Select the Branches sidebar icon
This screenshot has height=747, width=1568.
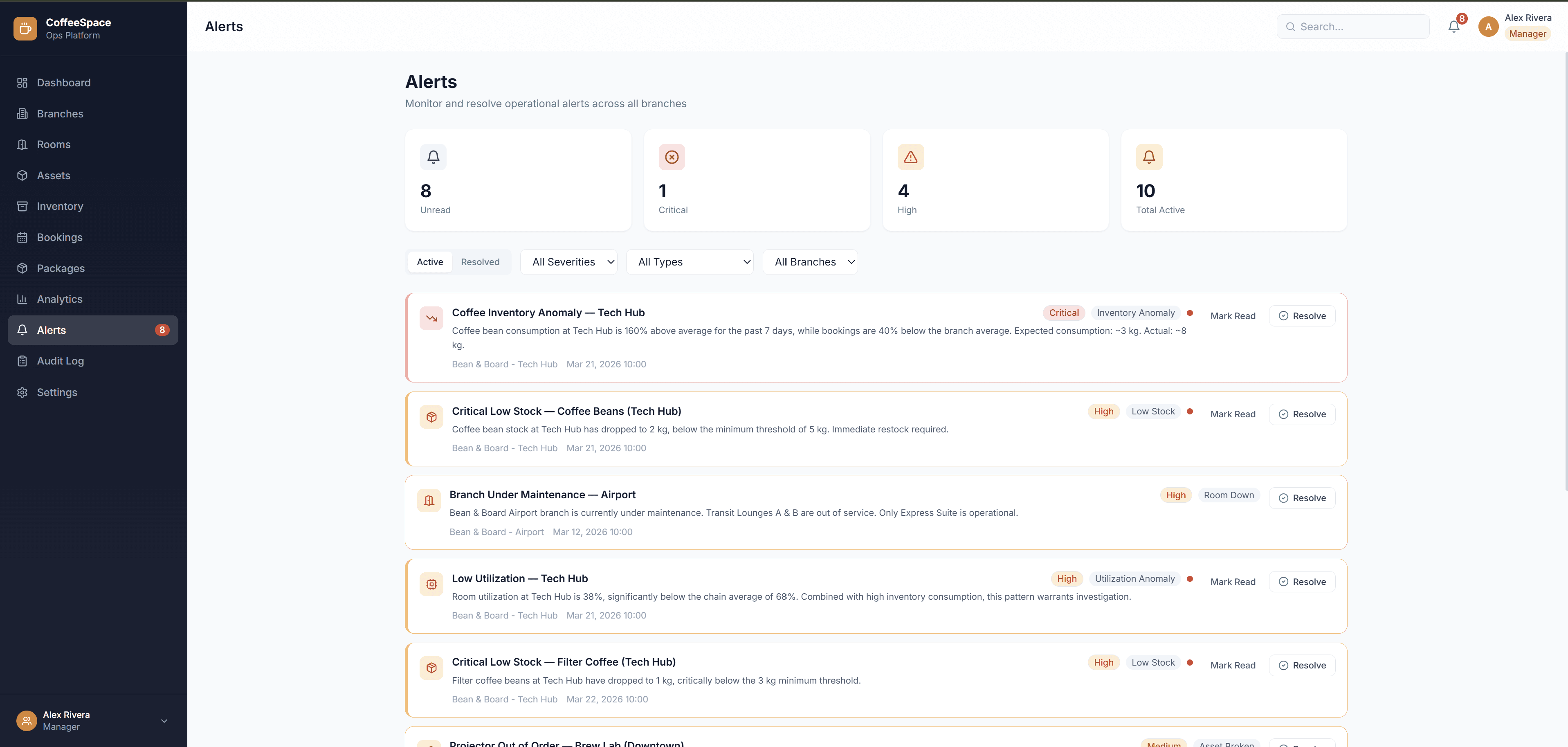pyautogui.click(x=22, y=113)
